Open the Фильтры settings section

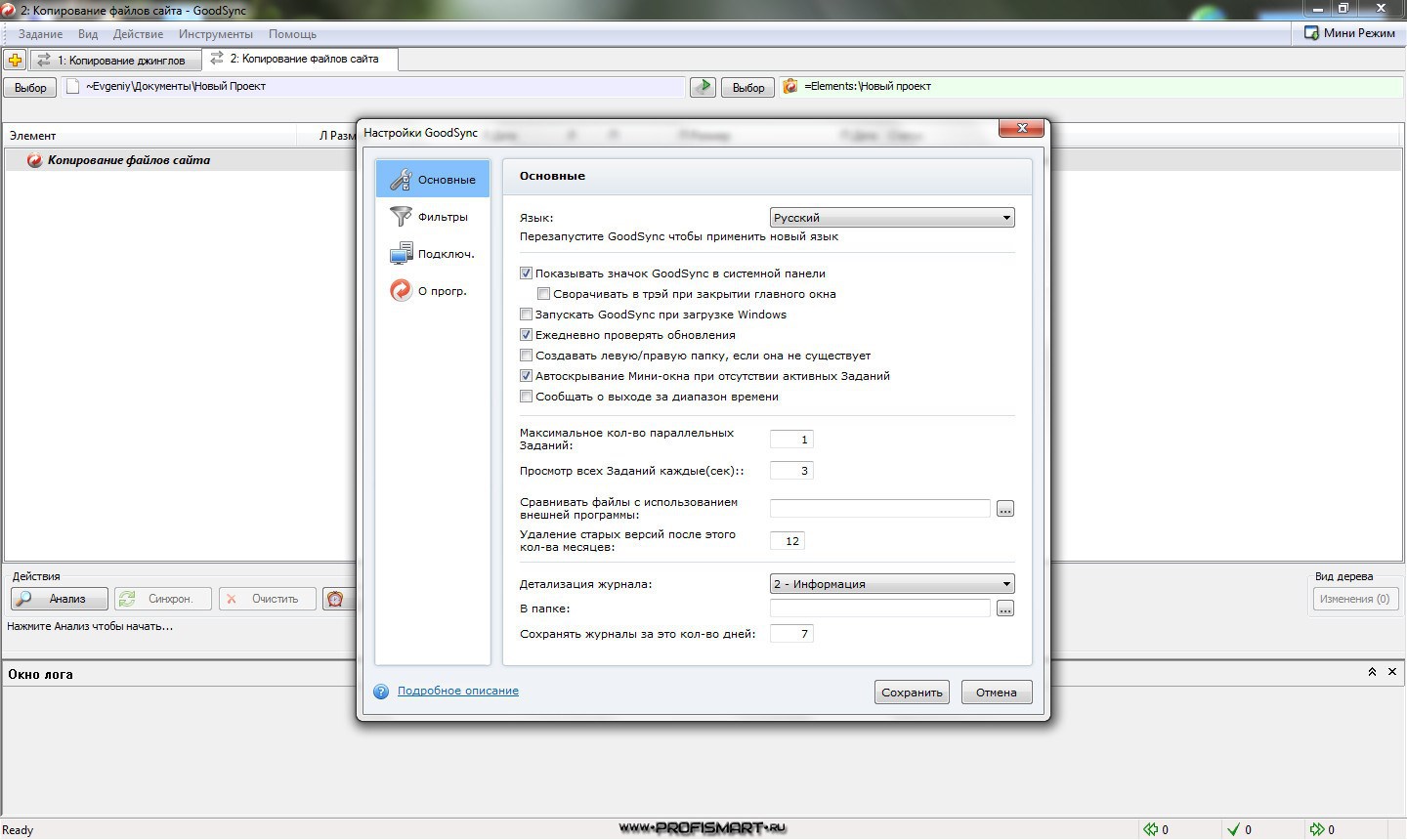(433, 217)
